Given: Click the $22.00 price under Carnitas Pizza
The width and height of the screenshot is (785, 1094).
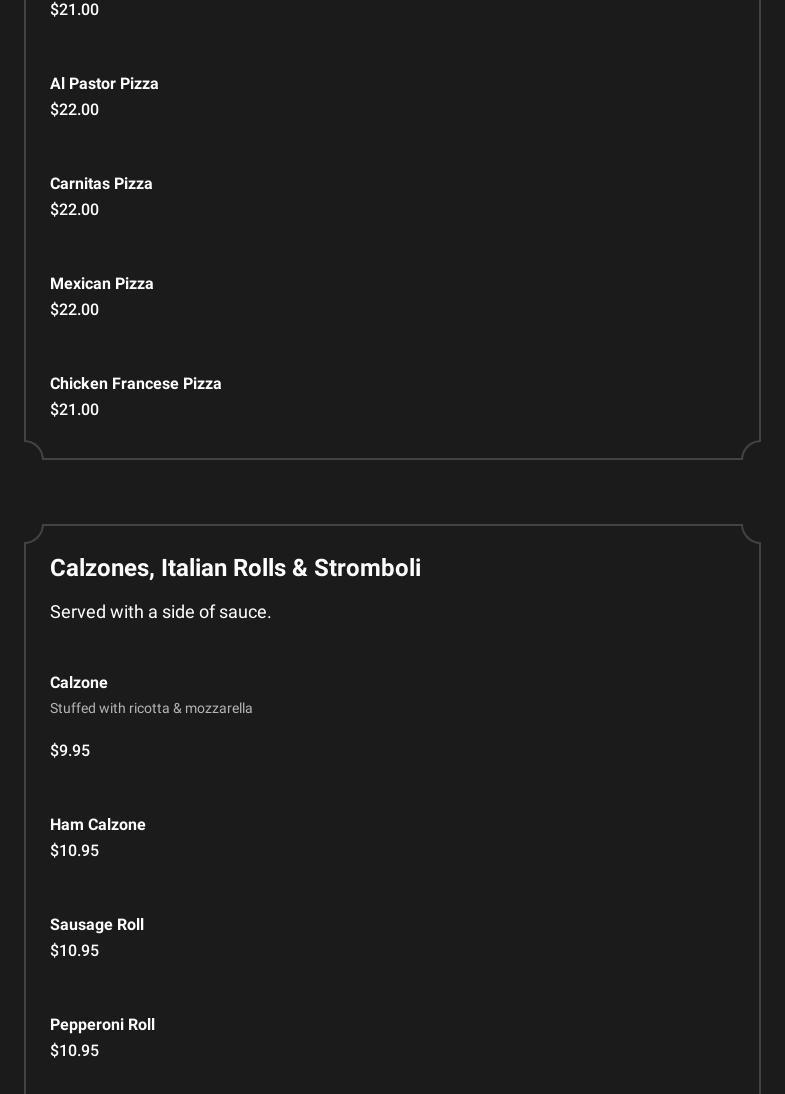Looking at the screenshot, I should click(74, 210).
